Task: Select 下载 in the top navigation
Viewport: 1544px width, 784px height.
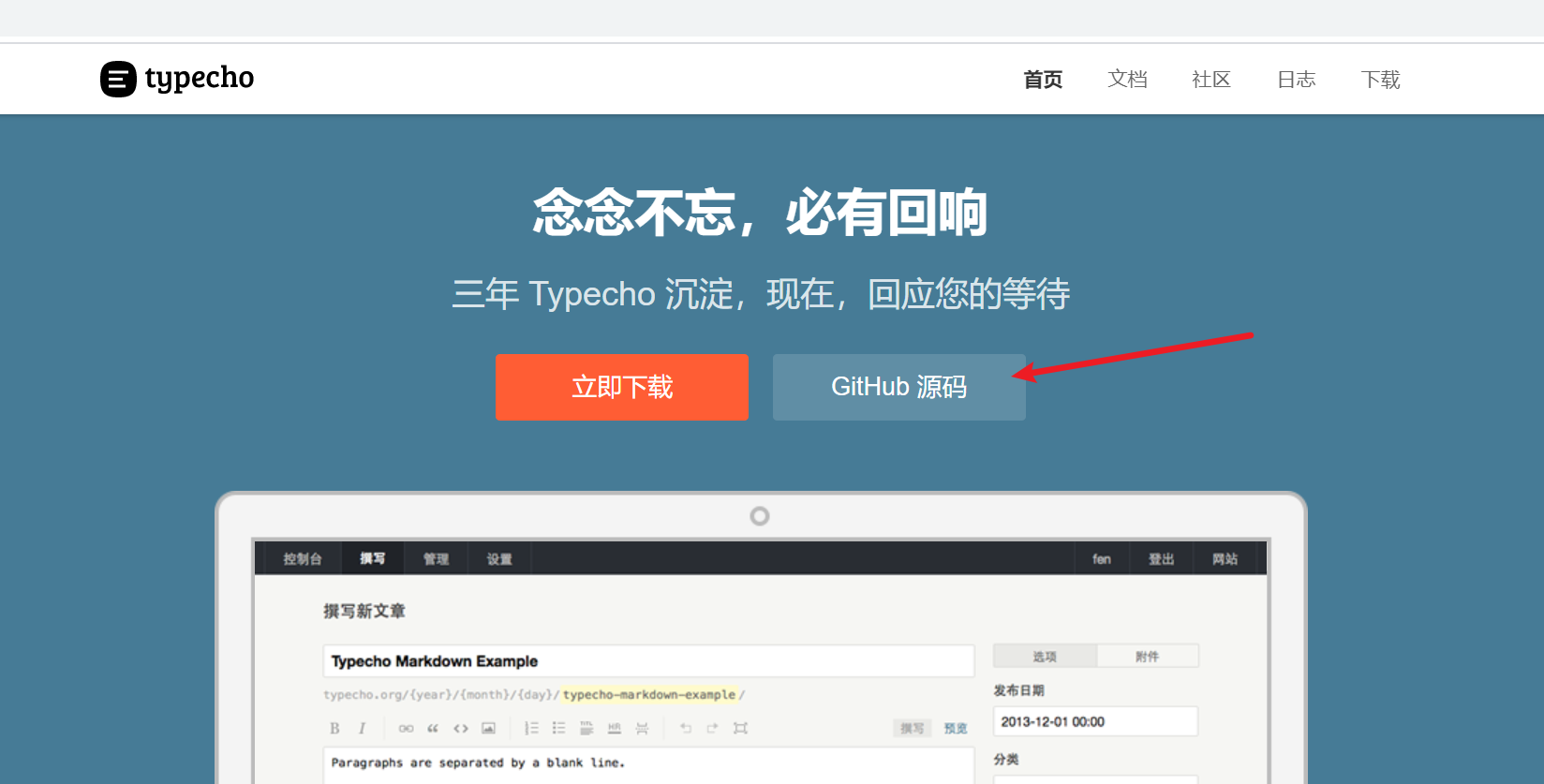Action: coord(1380,80)
